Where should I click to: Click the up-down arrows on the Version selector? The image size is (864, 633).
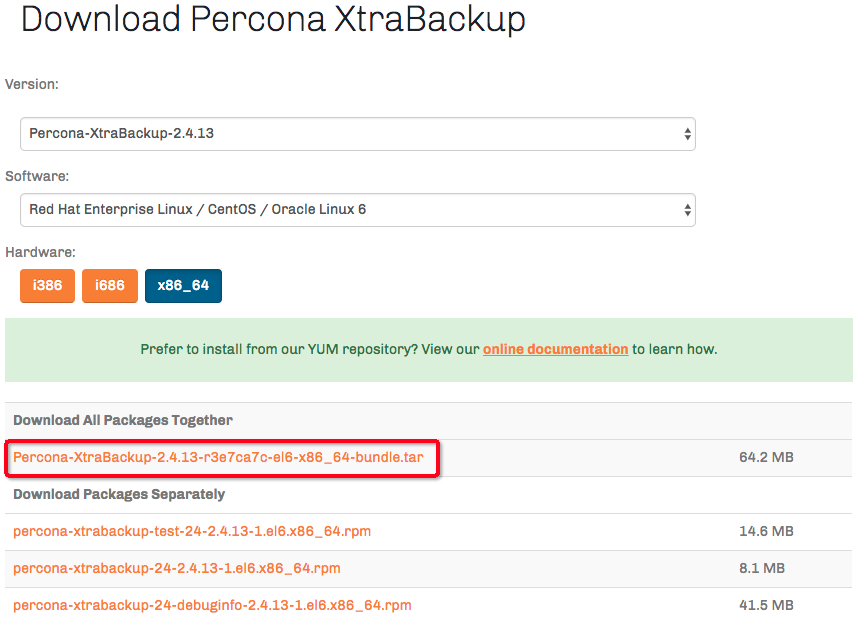click(687, 134)
